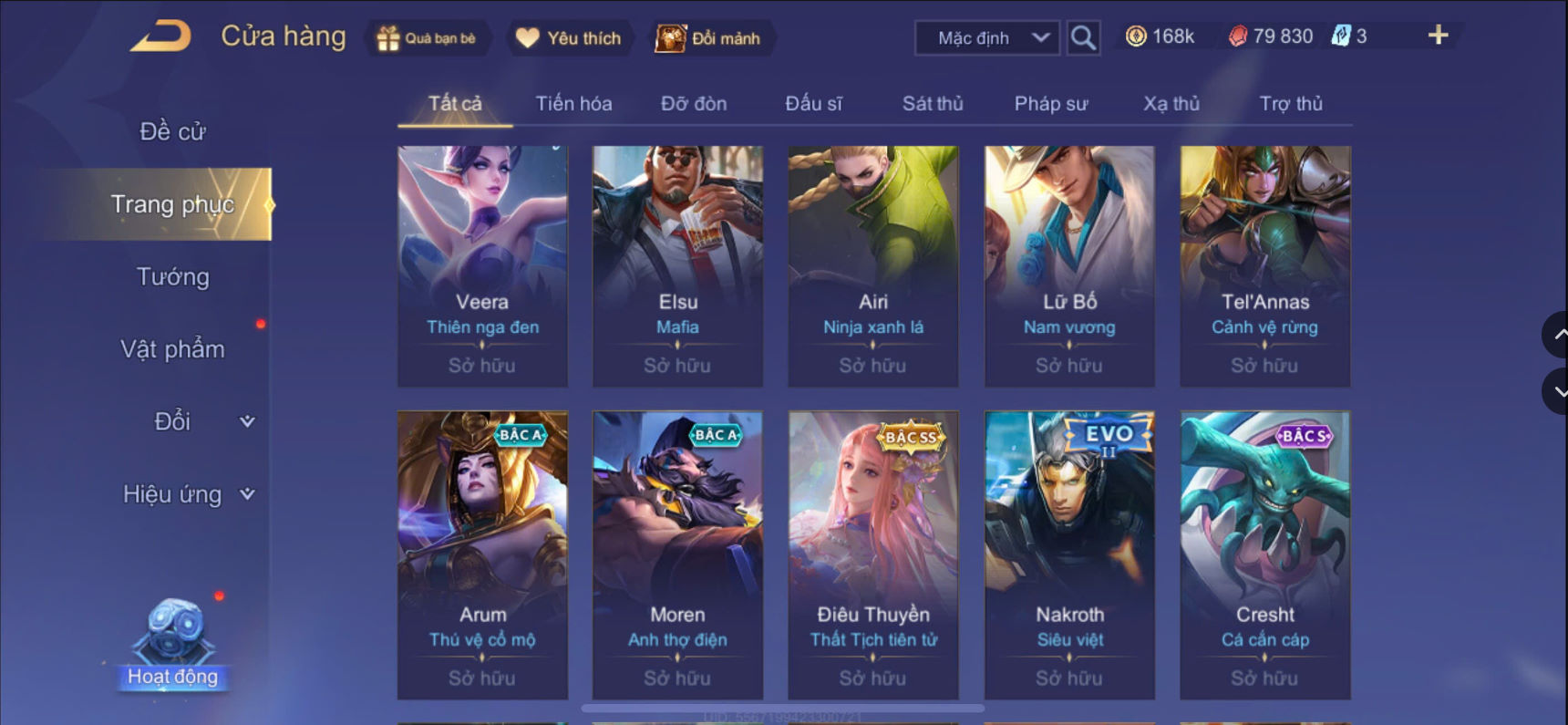Switch to the Pháp sư tab
Image resolution: width=1568 pixels, height=725 pixels.
1051,104
